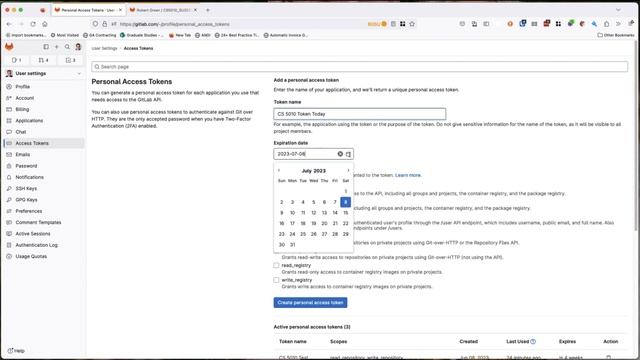Click the GitLab logo in the sidebar

(9, 47)
